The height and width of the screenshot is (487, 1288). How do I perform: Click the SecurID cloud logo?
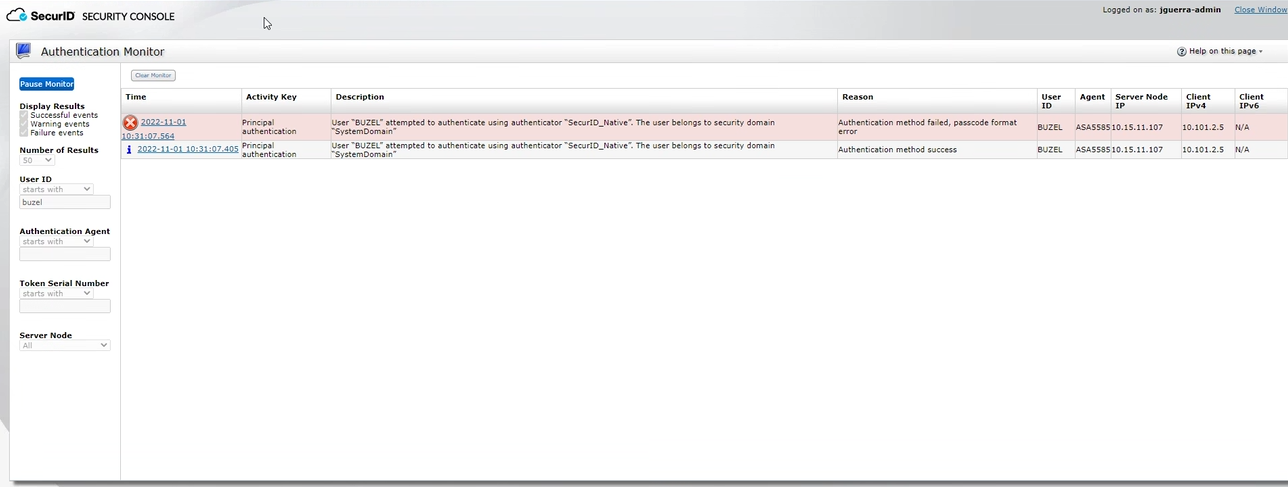[x=15, y=16]
